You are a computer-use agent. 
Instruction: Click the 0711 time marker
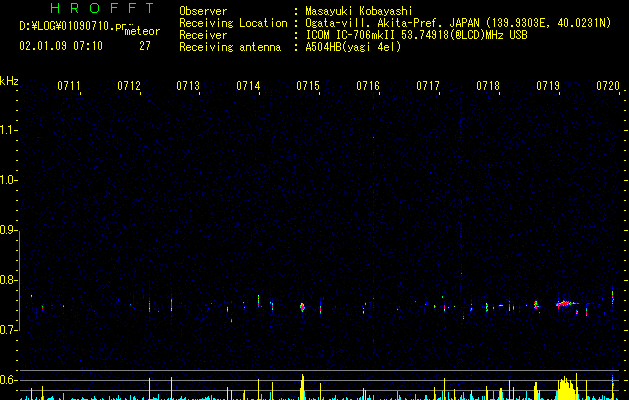coord(69,86)
